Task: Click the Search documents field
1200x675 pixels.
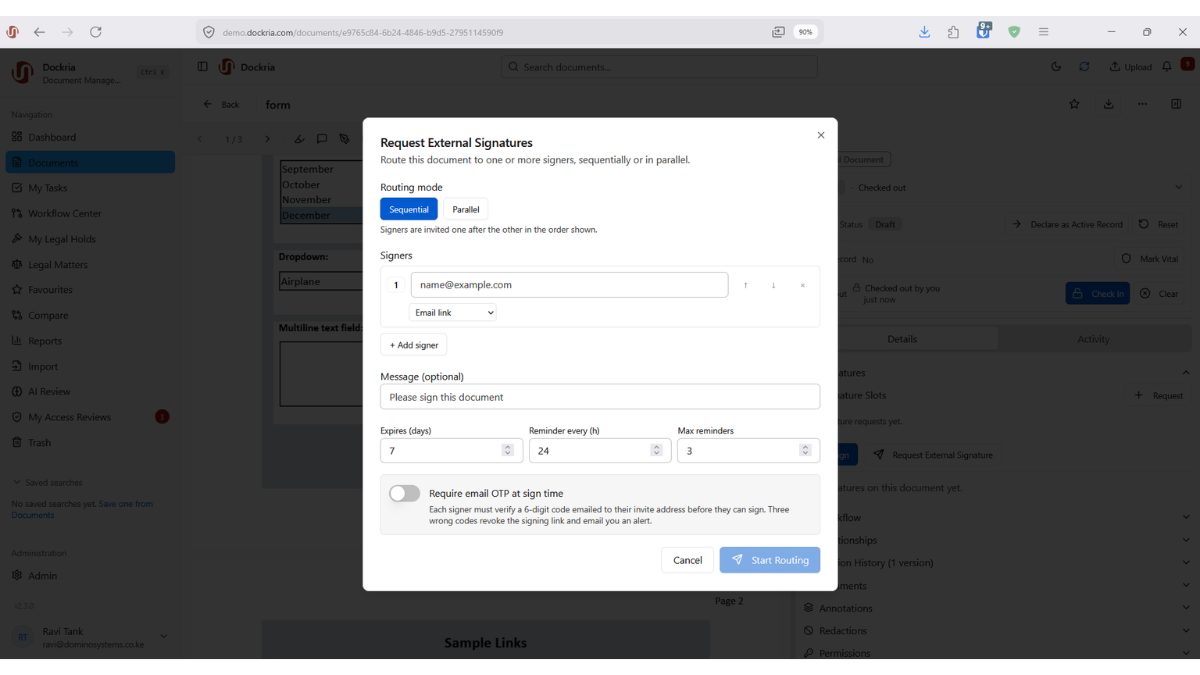Action: pos(659,67)
